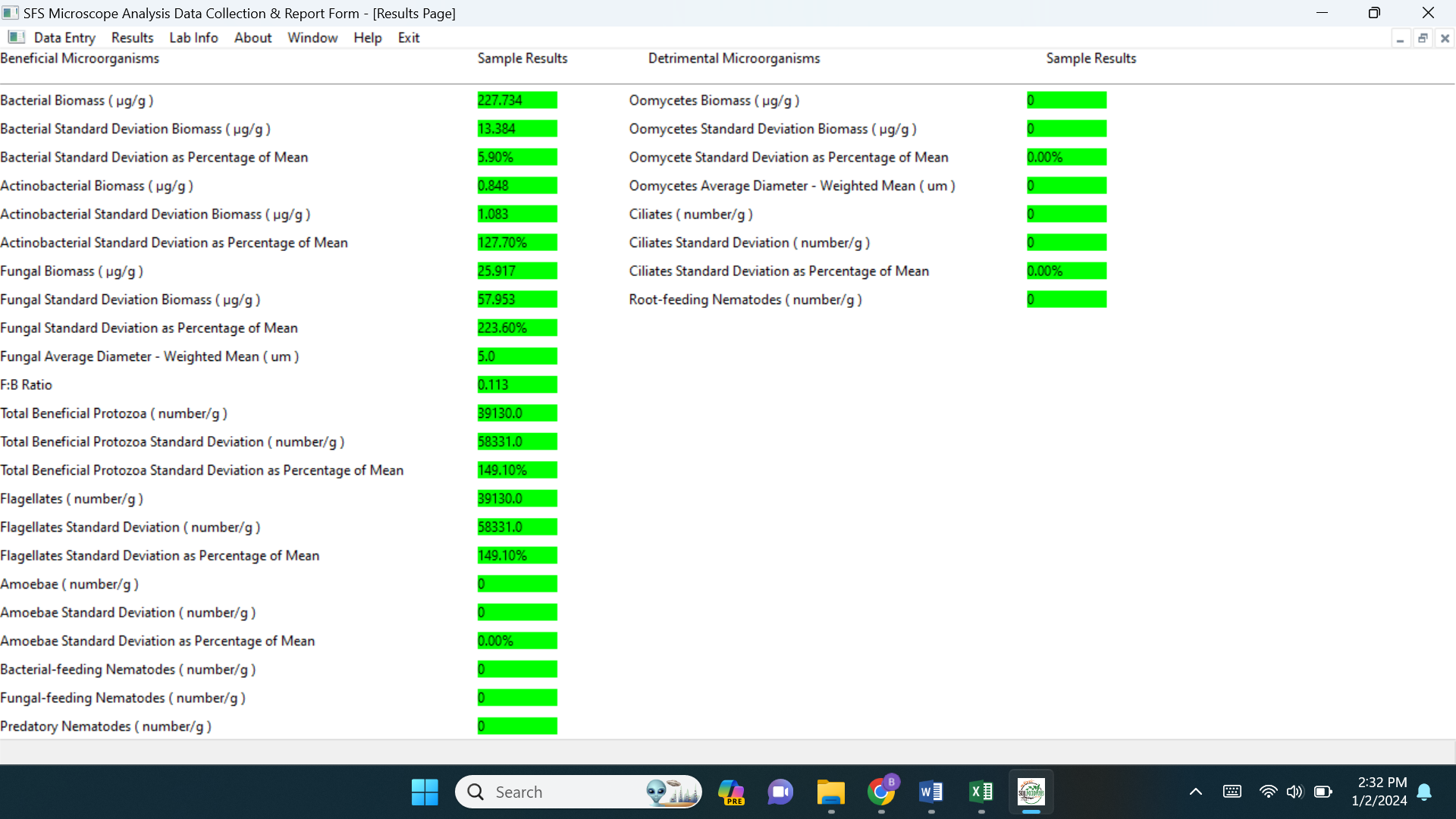The image size is (1456, 819).
Task: Click Total Beneficial Protozoa value 39130.0
Action: point(517,413)
